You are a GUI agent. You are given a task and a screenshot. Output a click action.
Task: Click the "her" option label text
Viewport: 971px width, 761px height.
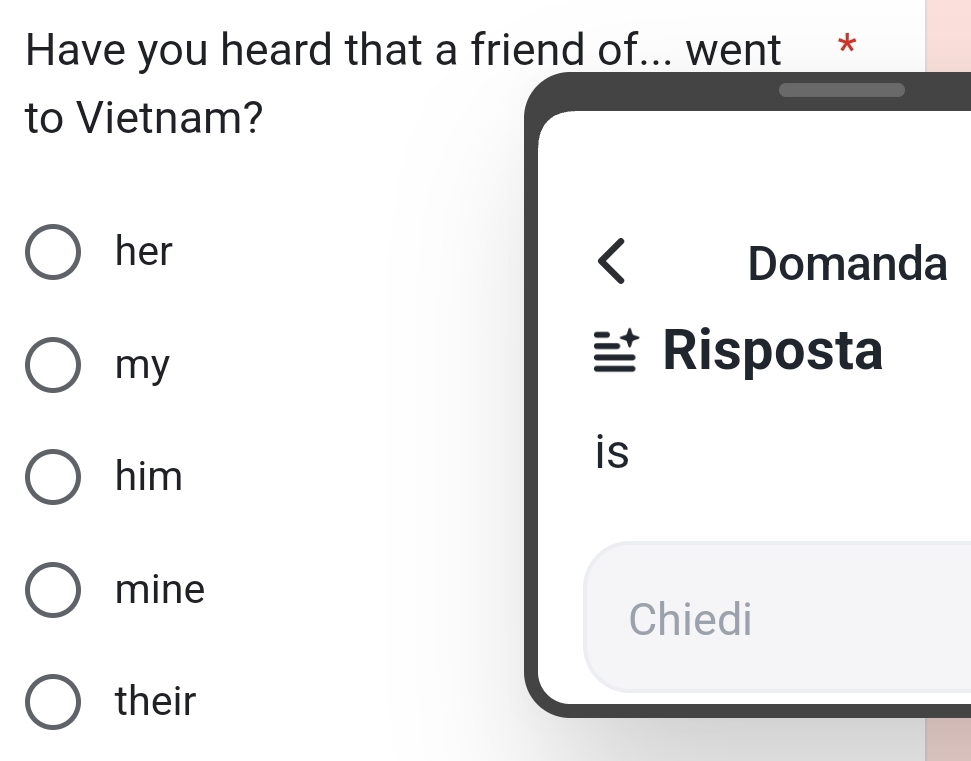click(x=144, y=251)
